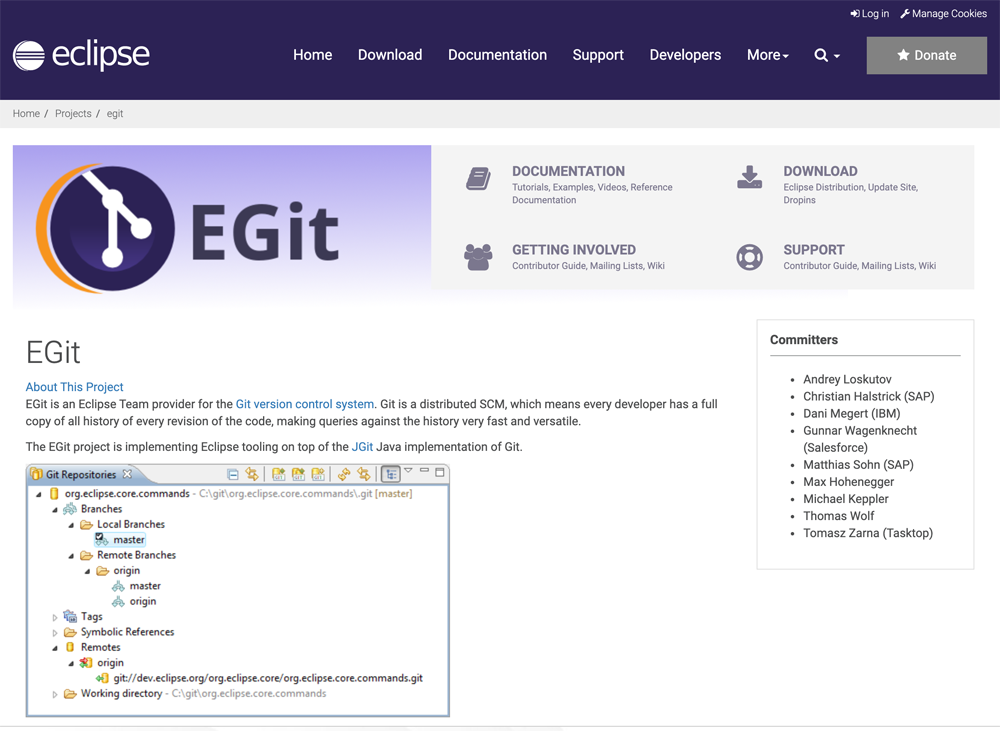
Task: Click committer name Michael Keppler
Action: pos(846,499)
